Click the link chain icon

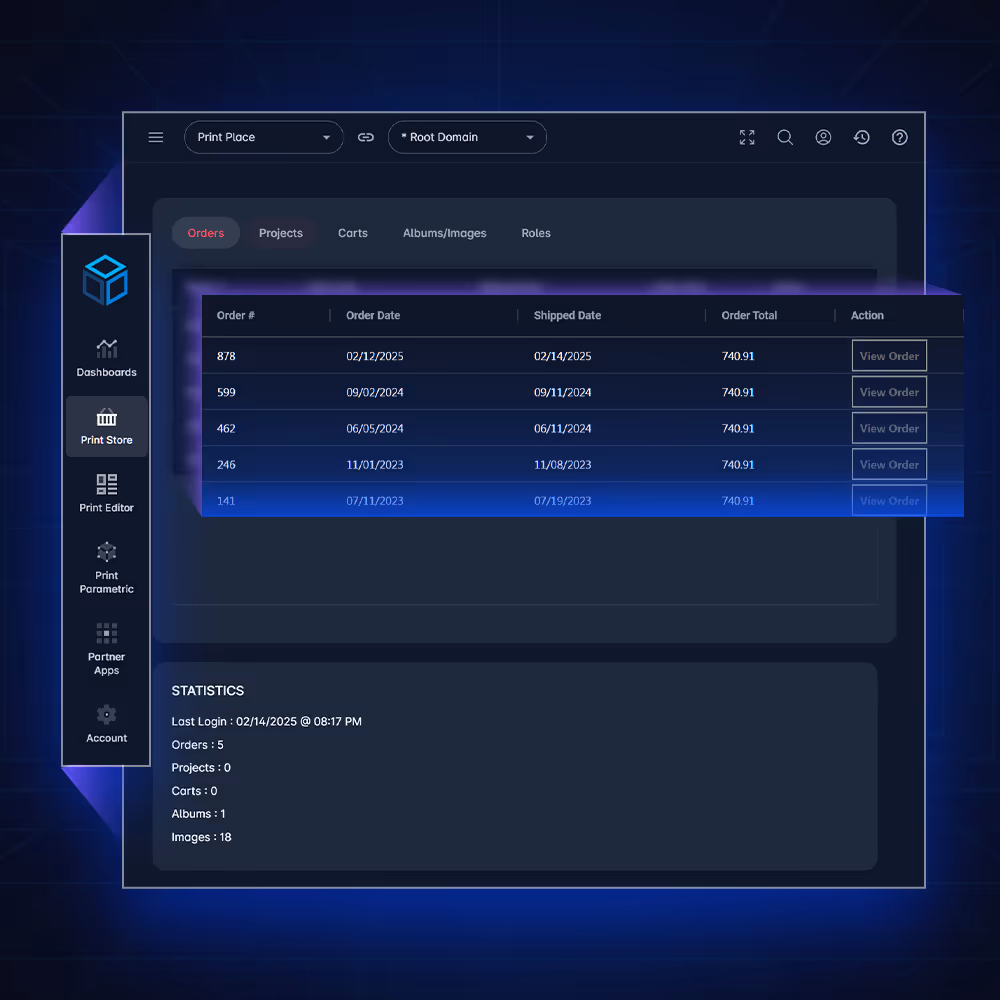366,137
